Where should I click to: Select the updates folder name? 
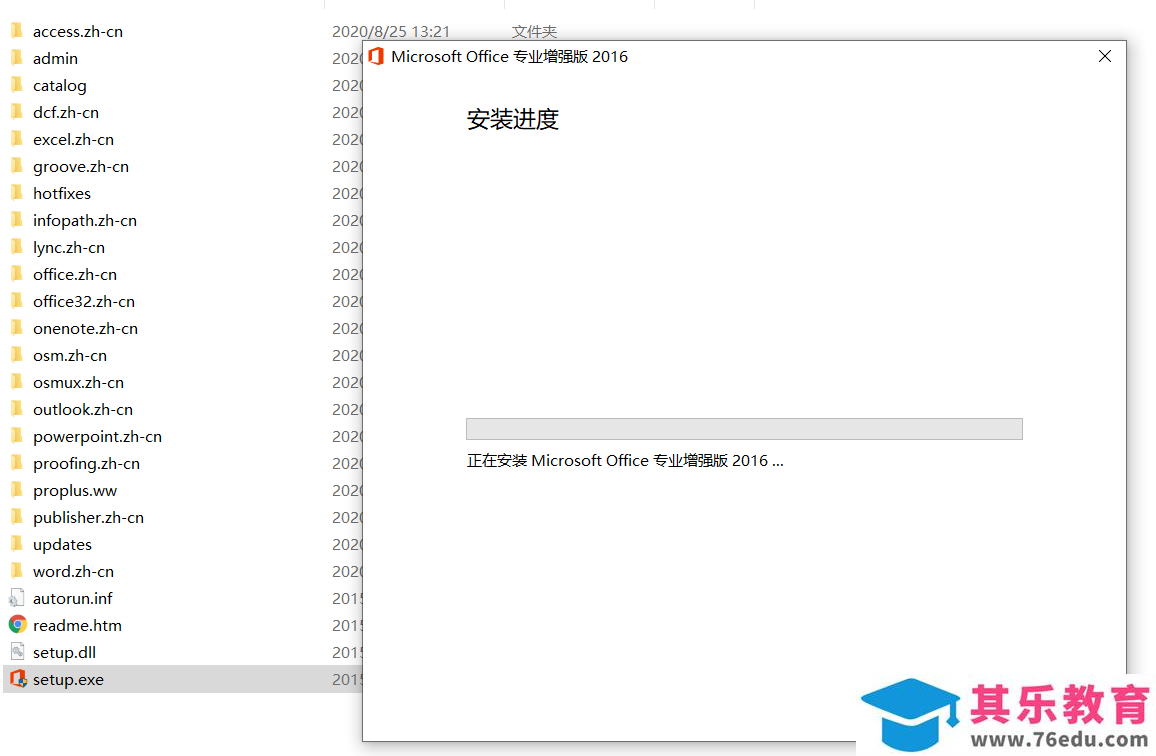click(62, 544)
